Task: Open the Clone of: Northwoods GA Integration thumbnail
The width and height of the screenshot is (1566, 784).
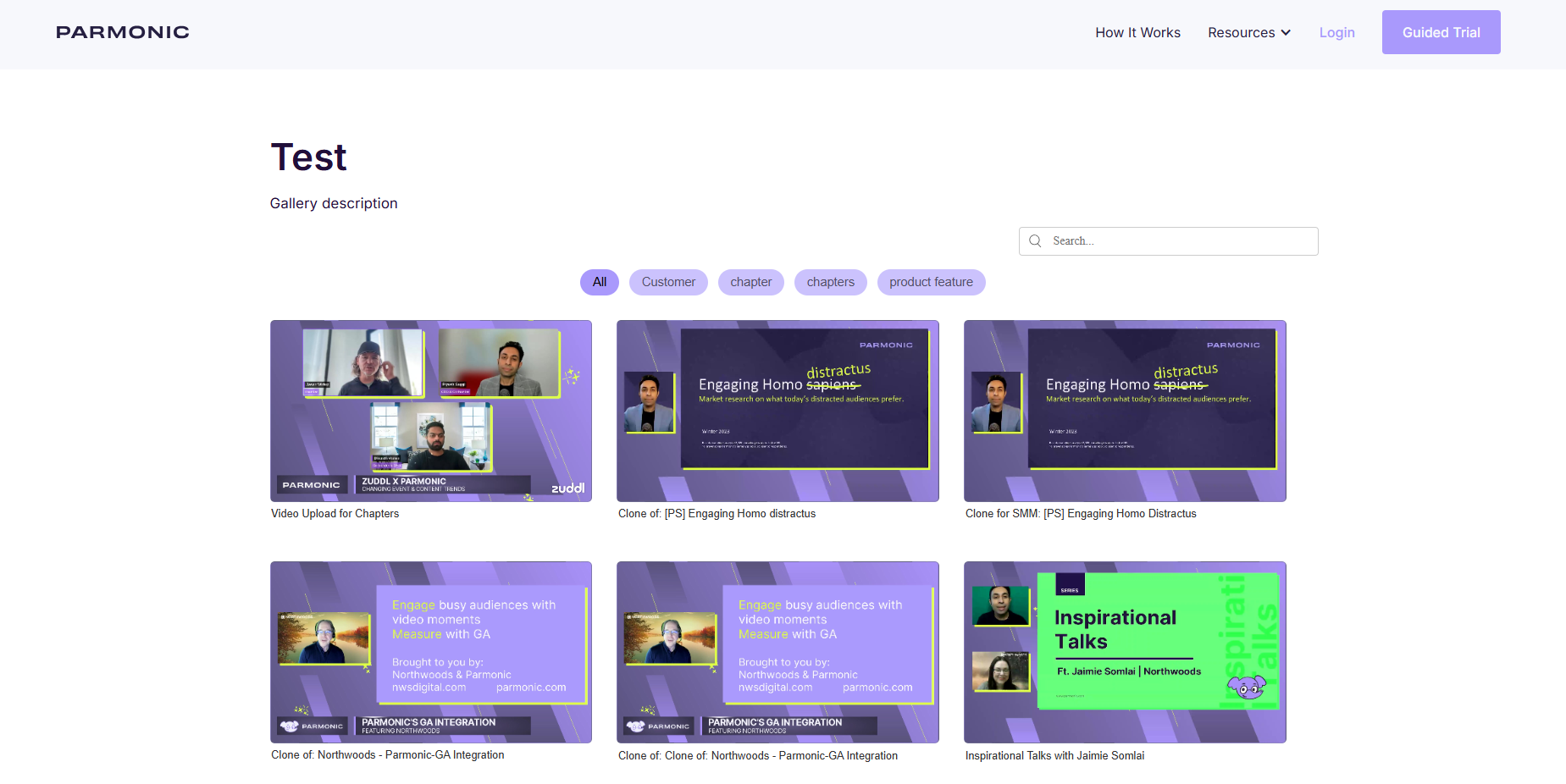Action: coord(431,652)
